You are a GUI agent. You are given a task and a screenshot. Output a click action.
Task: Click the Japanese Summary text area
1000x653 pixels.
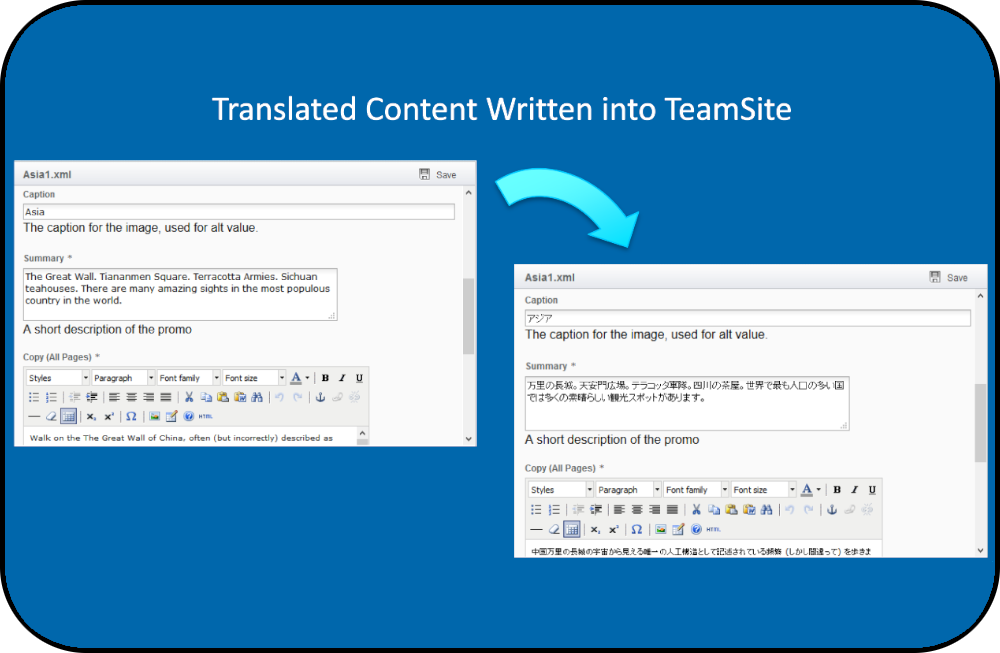pos(687,403)
